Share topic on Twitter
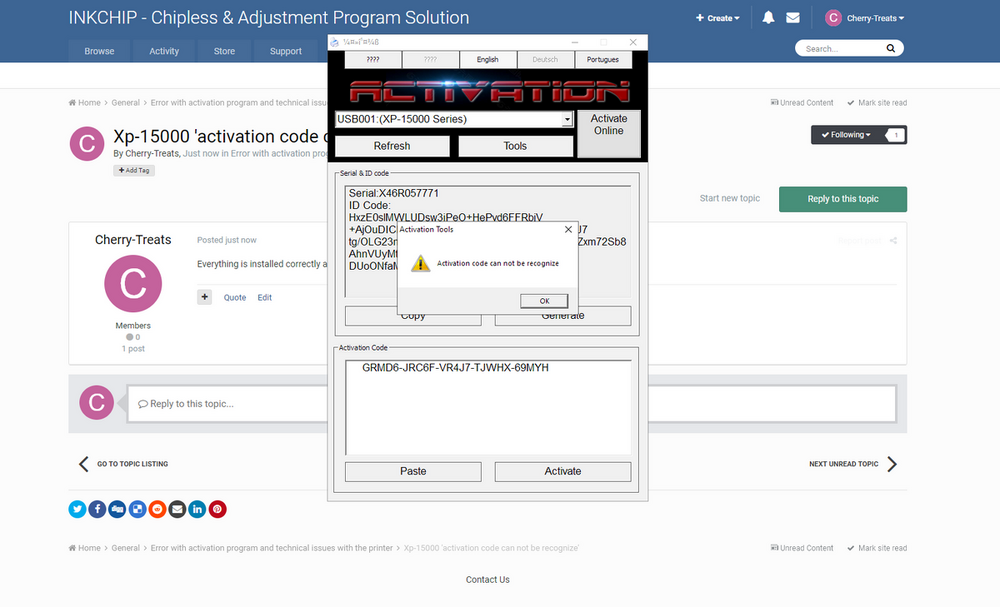1000x607 pixels. click(x=77, y=509)
